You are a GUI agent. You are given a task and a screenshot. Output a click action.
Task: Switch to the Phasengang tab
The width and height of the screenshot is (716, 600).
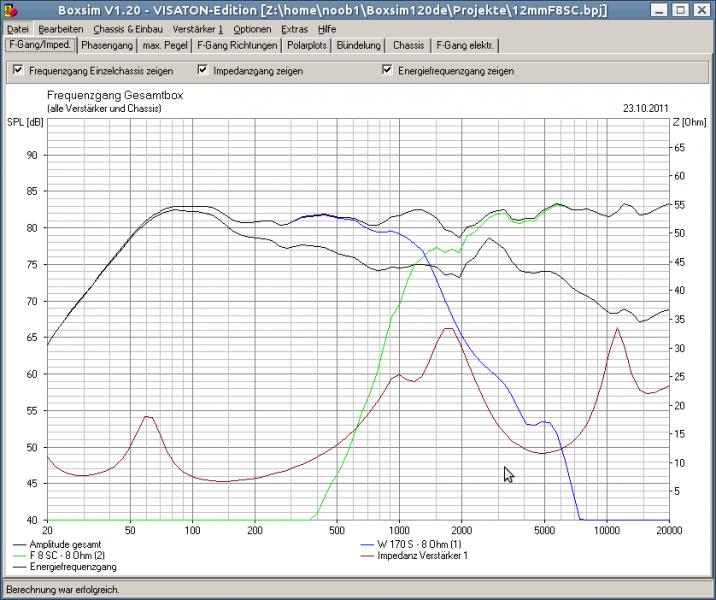point(107,46)
